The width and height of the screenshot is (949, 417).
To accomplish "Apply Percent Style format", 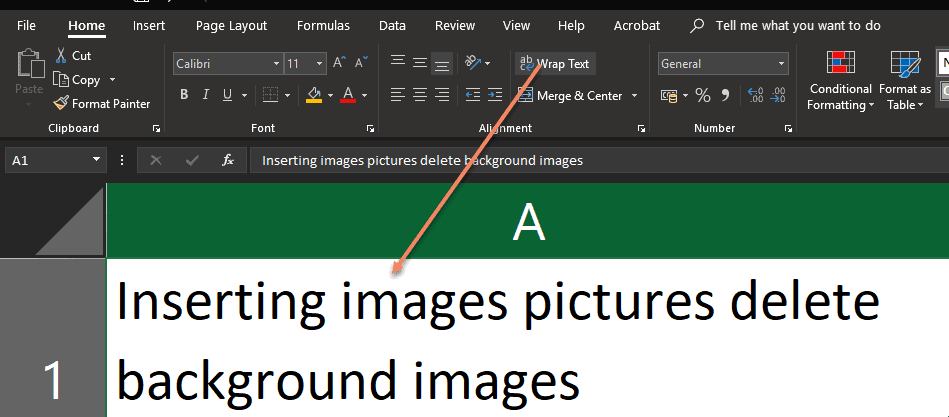I will tap(703, 96).
